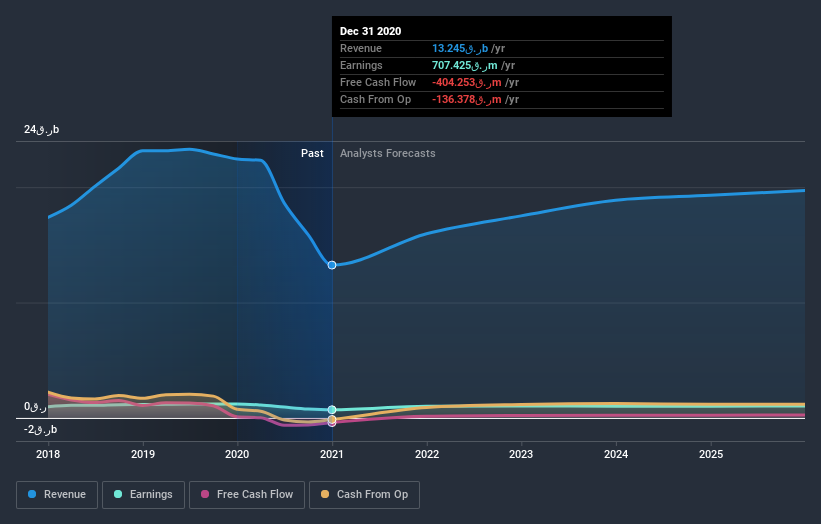Click the teal Earnings legend dot

(118, 494)
